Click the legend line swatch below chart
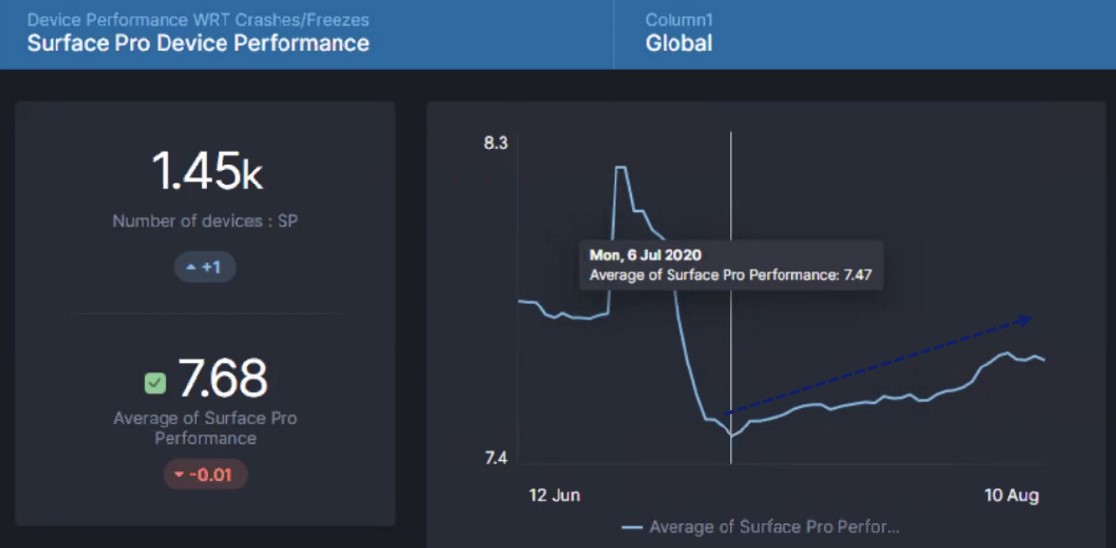The height and width of the screenshot is (548, 1116). 631,527
